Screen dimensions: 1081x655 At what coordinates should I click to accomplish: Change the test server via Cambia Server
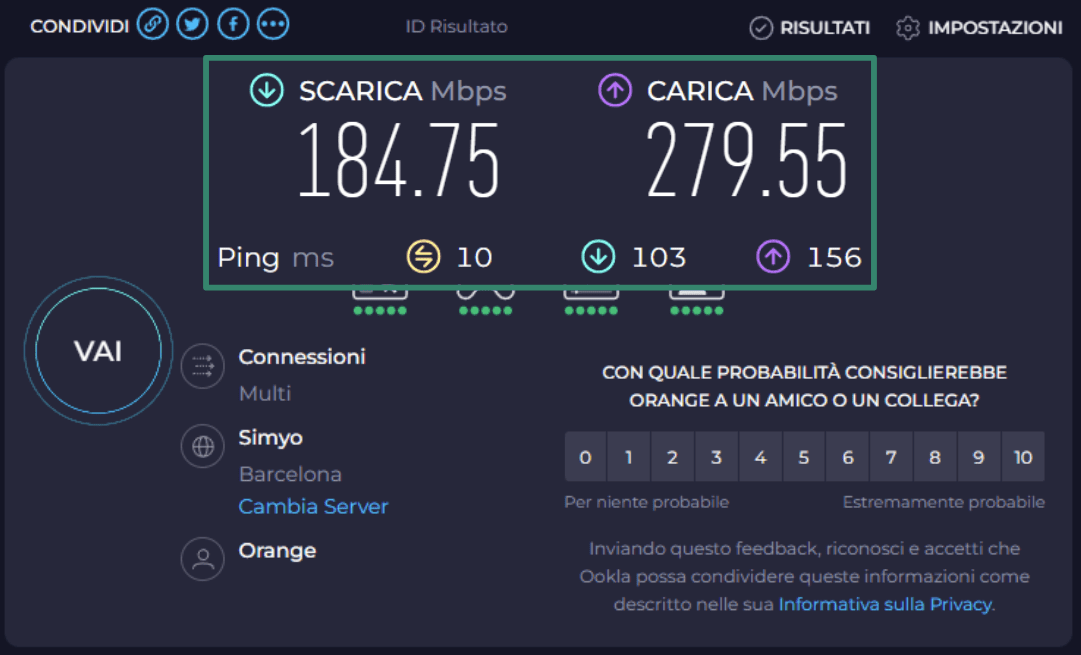[313, 507]
